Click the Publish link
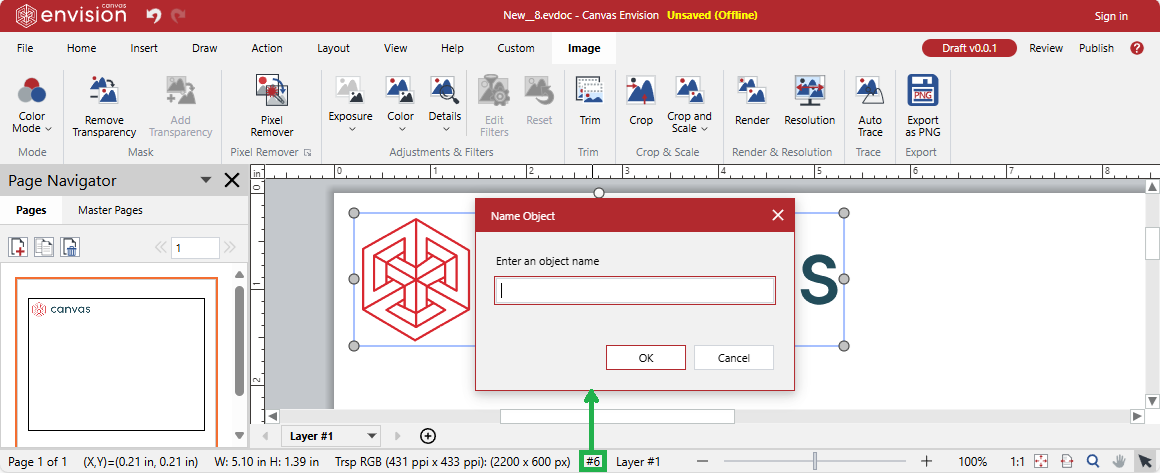Image resolution: width=1160 pixels, height=473 pixels. tap(1096, 48)
